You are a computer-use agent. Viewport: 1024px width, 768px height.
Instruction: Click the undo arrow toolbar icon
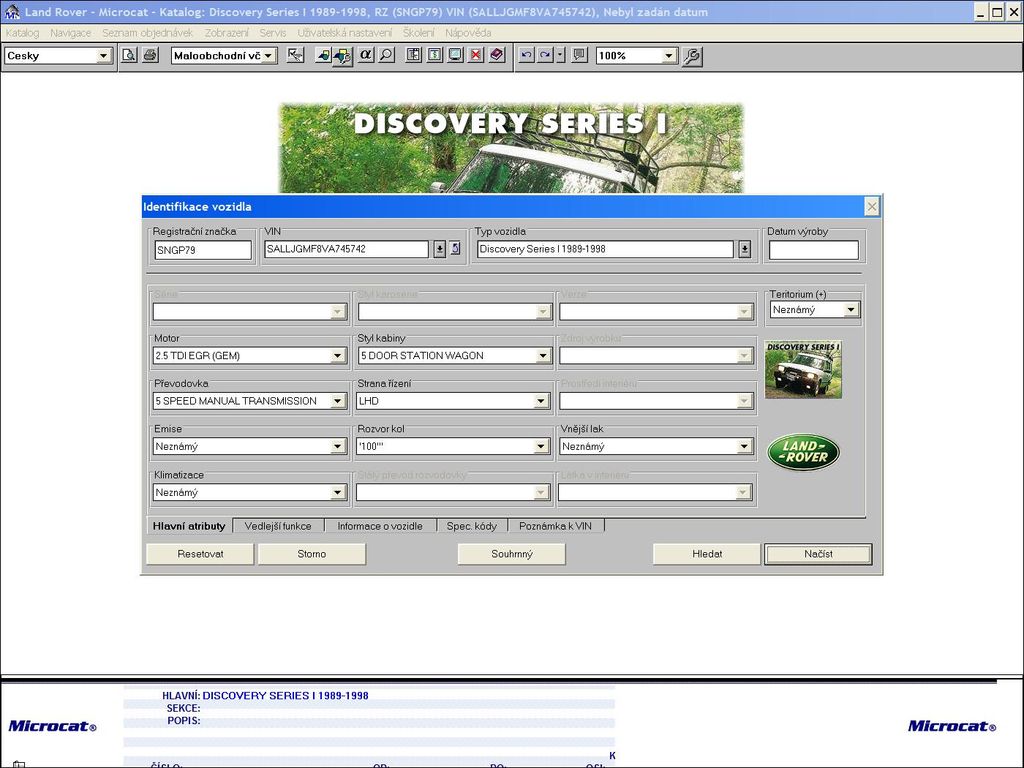pos(527,56)
